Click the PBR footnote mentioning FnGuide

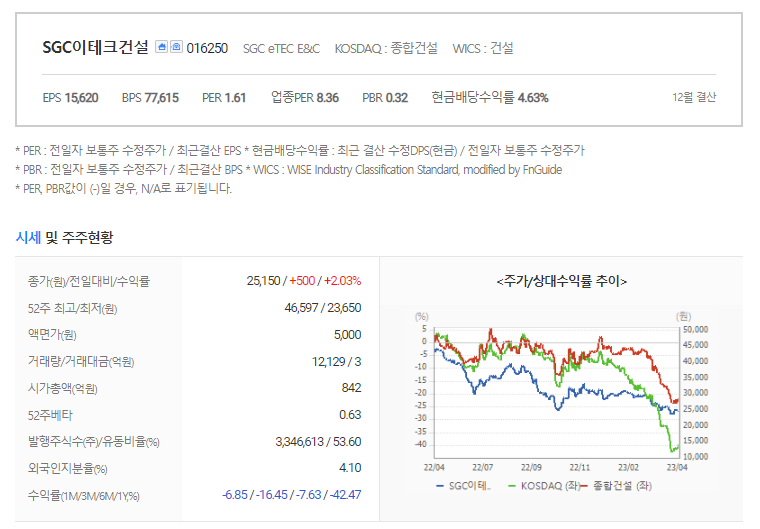(x=289, y=170)
